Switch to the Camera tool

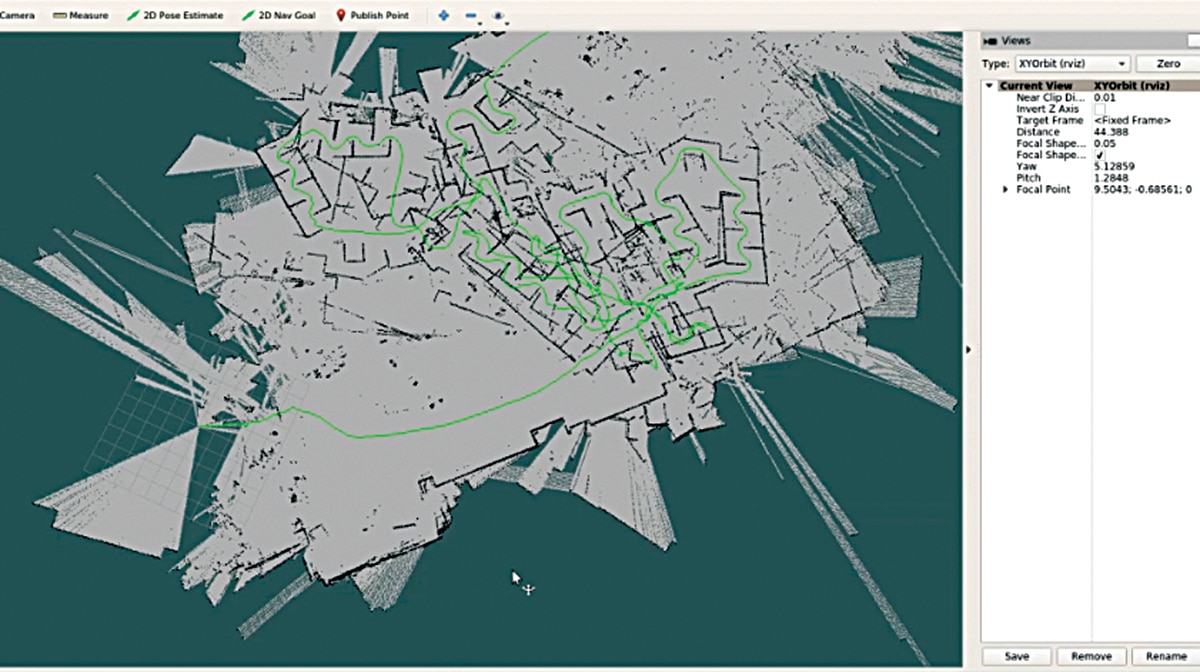[20, 15]
